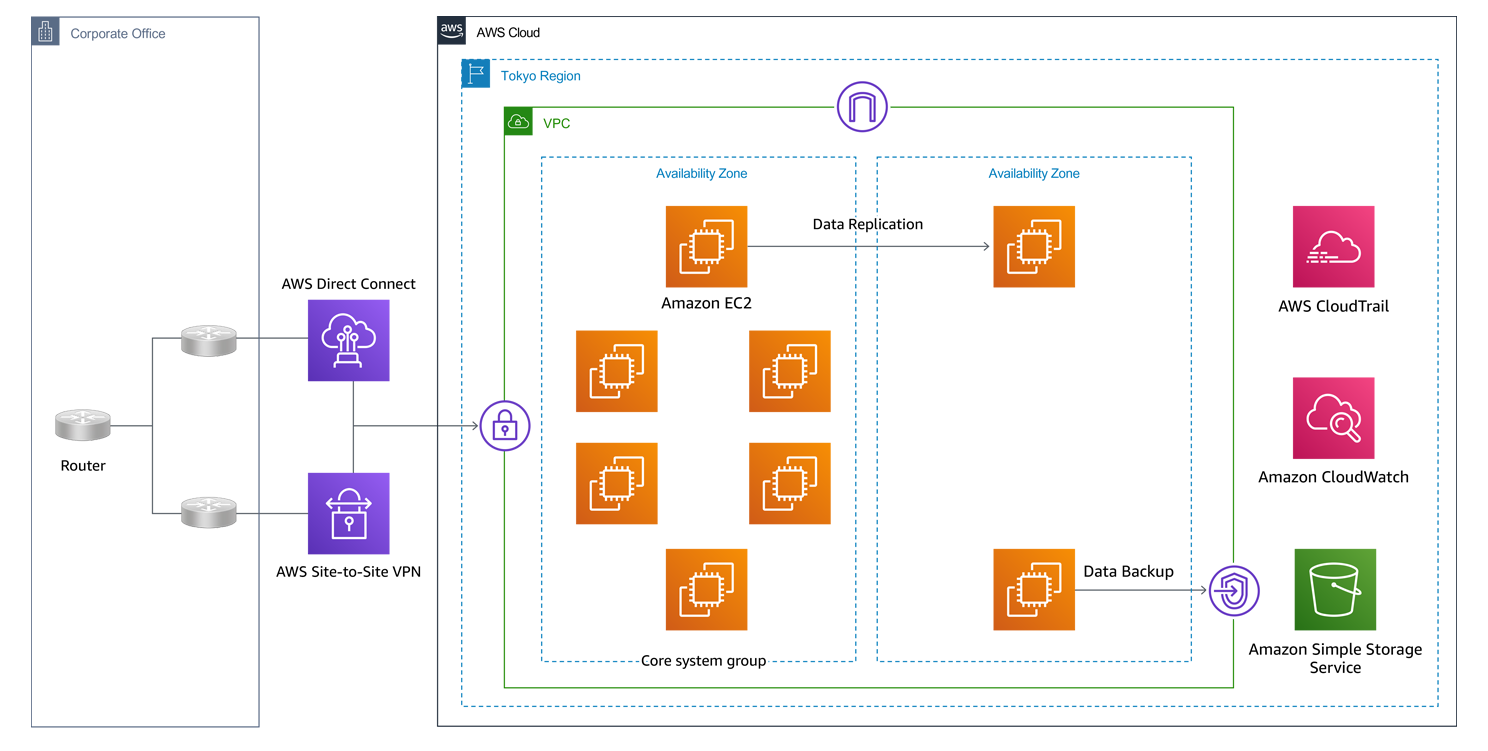
Task: Select the EC2 icon in the right Availability Zone
Action: tap(1034, 247)
